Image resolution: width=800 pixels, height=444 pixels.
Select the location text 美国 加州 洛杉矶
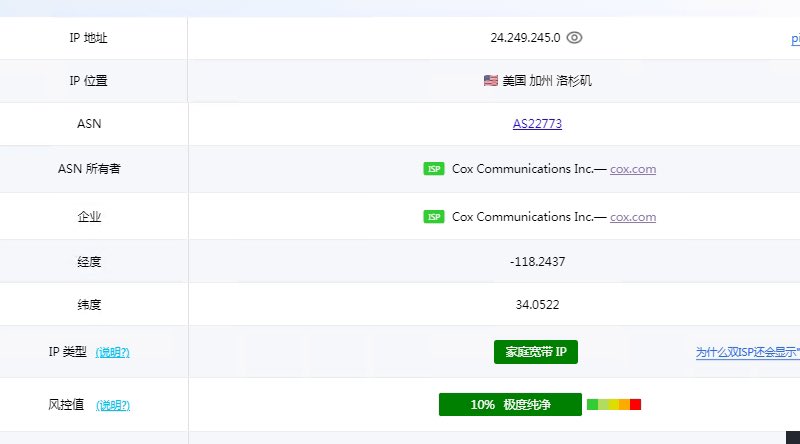point(547,81)
